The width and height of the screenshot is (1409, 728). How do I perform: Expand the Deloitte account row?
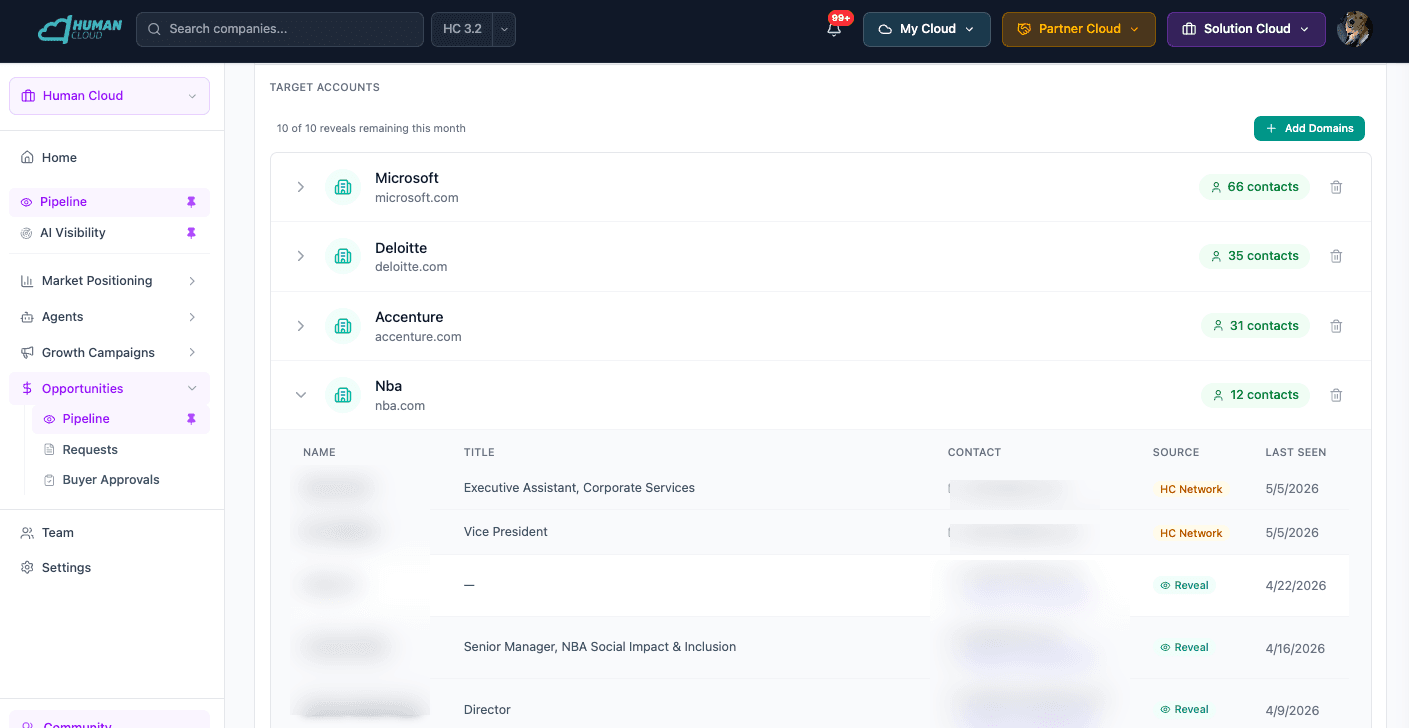(x=300, y=256)
